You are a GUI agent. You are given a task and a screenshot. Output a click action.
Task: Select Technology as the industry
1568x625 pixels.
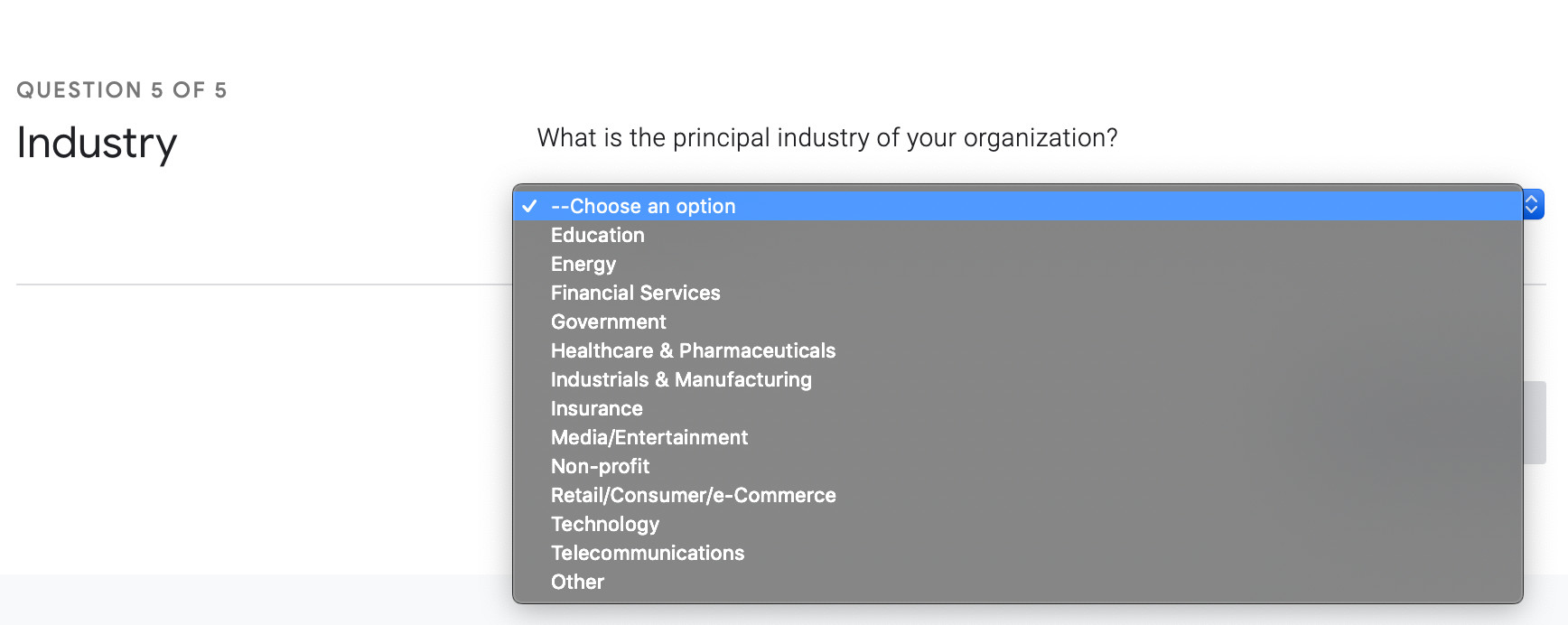(x=605, y=524)
